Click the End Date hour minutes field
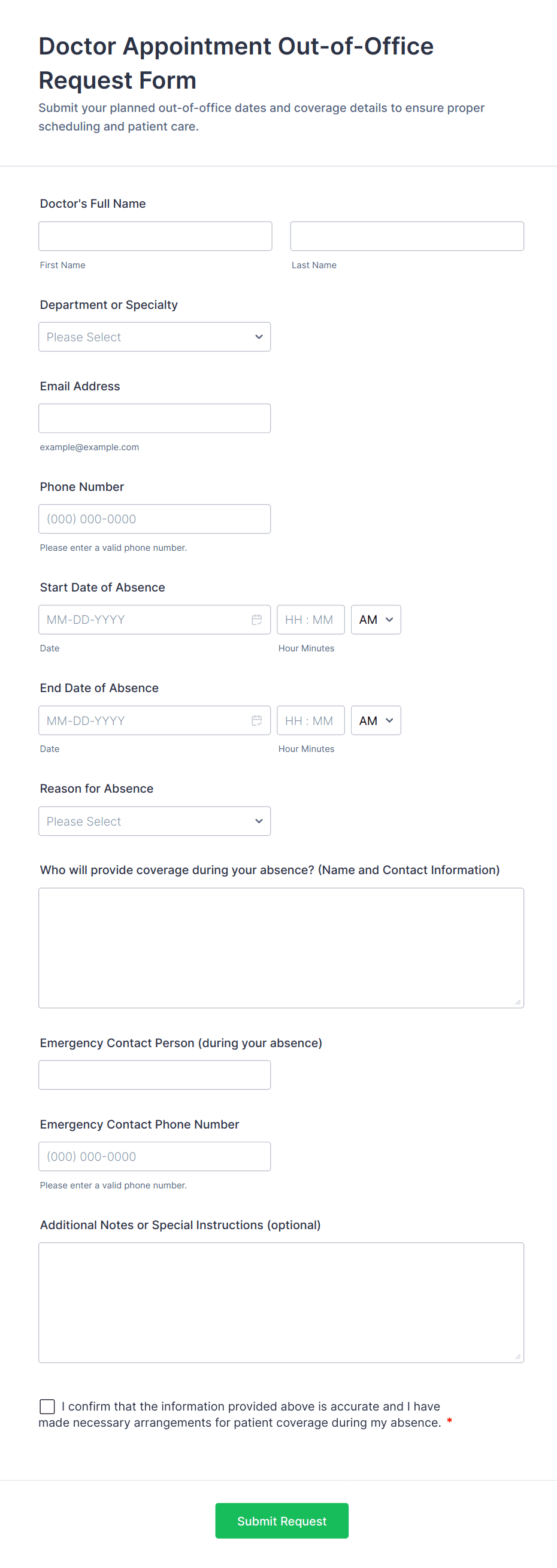This screenshot has width=557, height=1568. coord(310,721)
